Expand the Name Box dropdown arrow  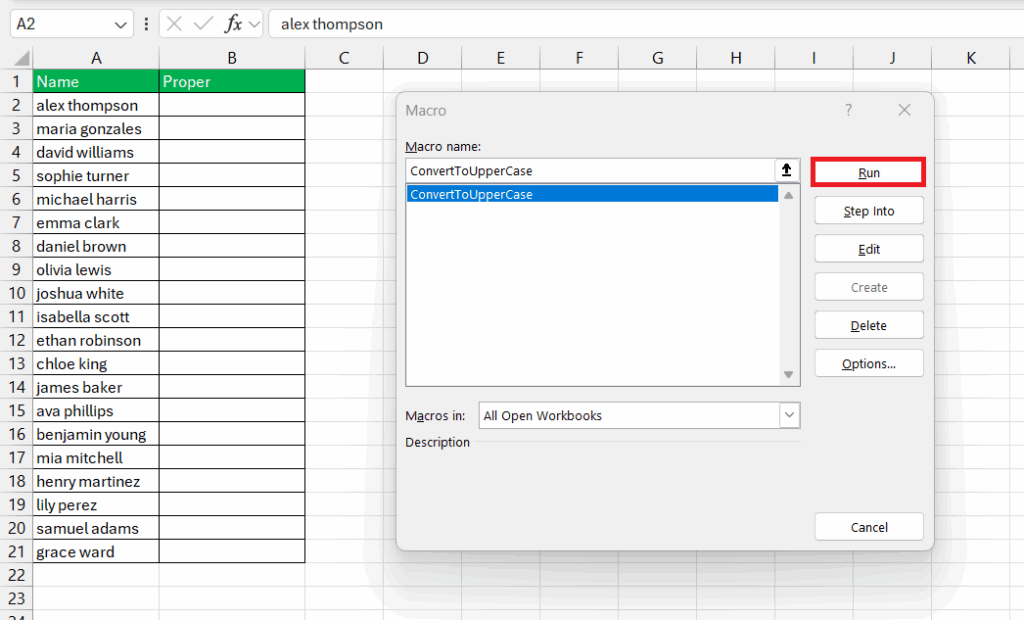pyautogui.click(x=121, y=24)
